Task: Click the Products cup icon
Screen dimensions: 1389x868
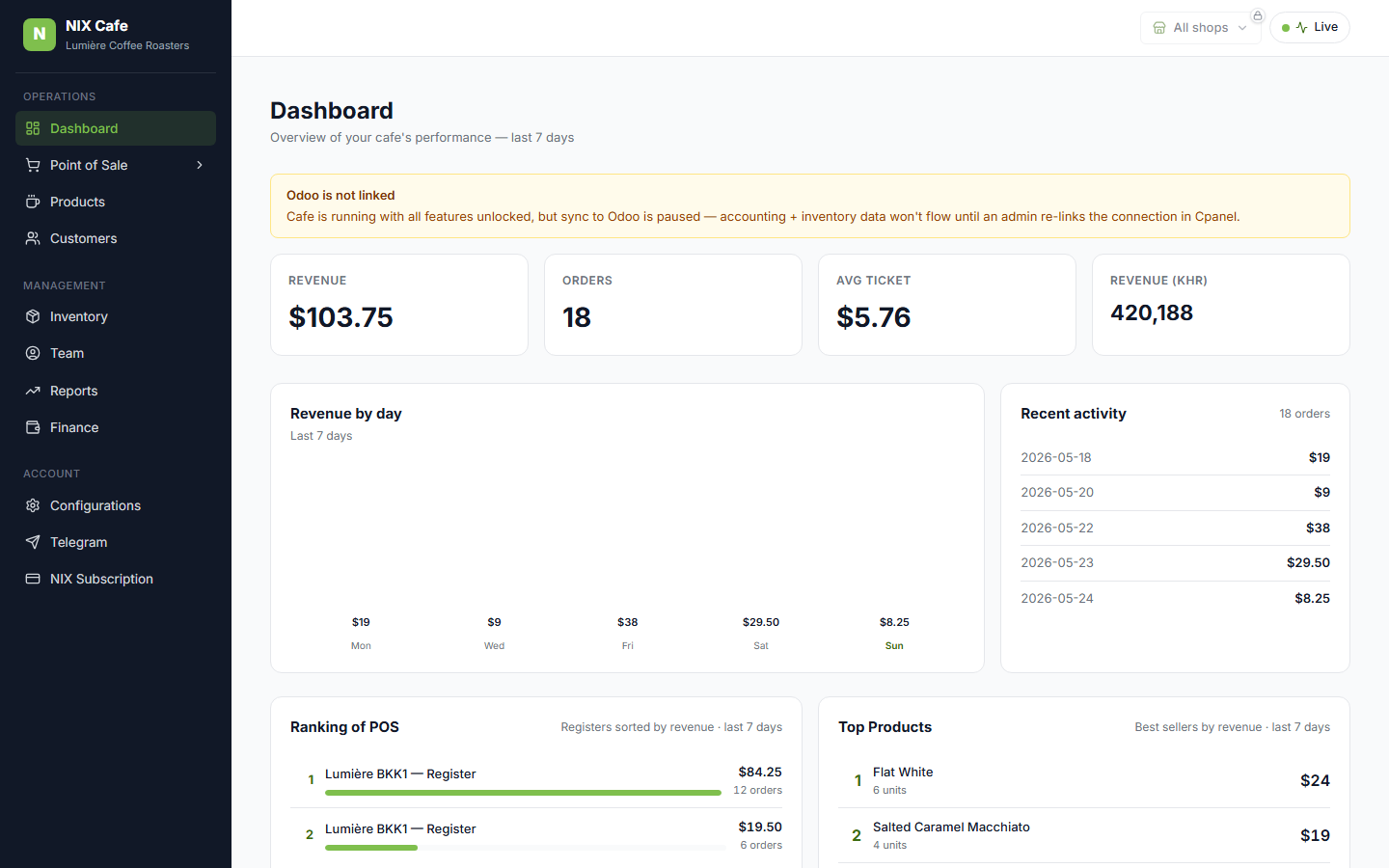Action: (33, 202)
